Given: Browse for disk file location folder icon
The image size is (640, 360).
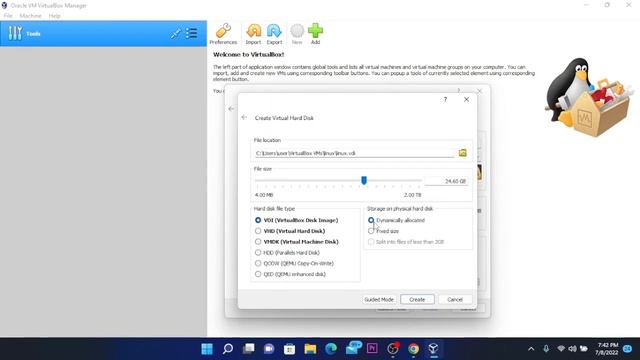Looking at the screenshot, I should [x=462, y=153].
